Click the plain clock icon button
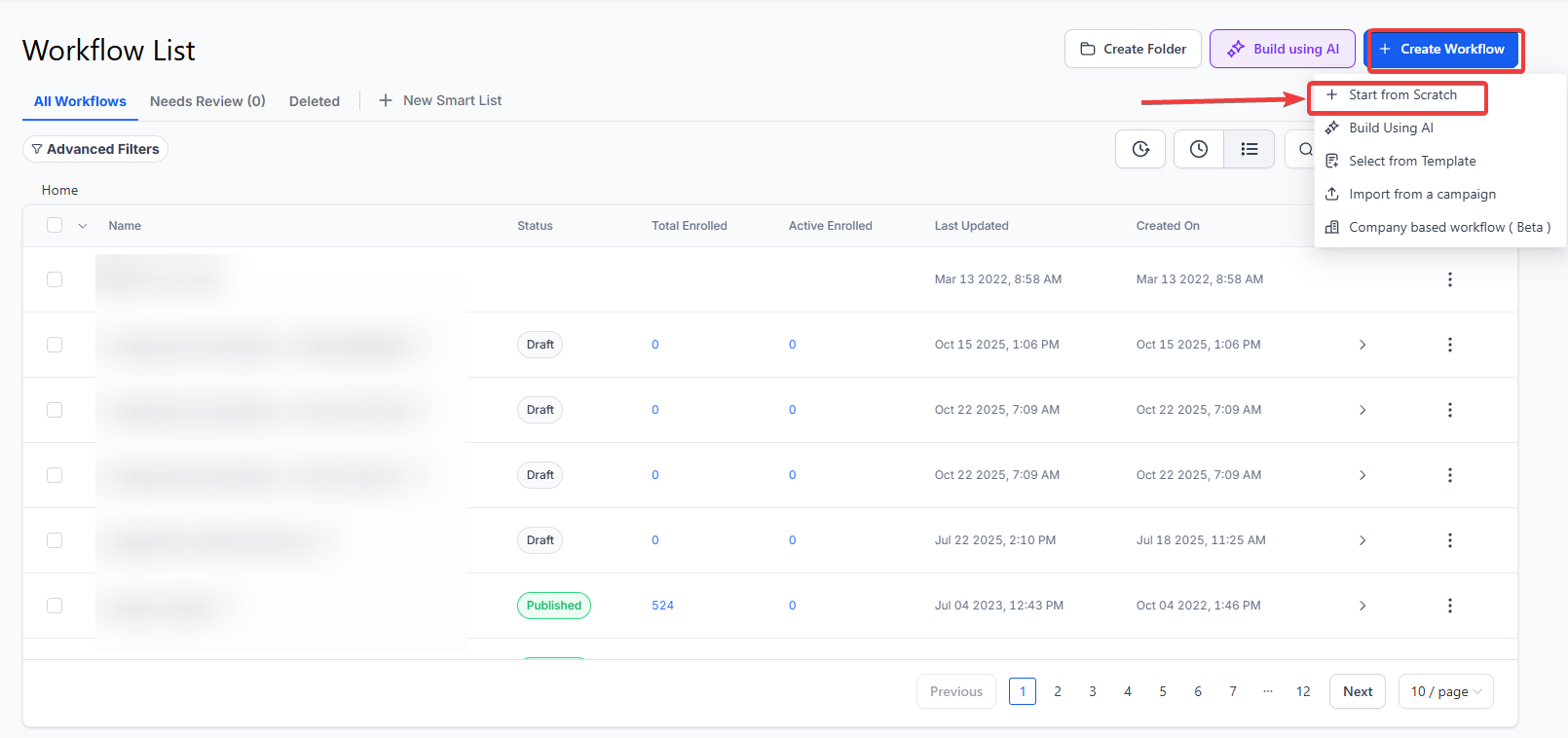The image size is (1568, 738). 1198,149
